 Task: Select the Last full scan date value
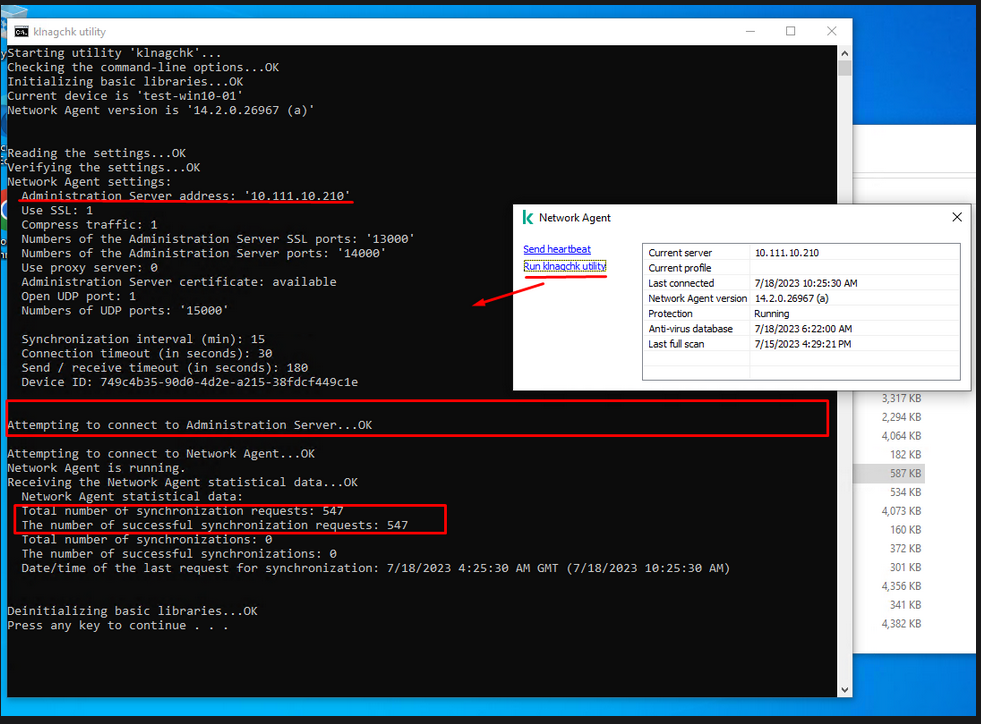803,344
